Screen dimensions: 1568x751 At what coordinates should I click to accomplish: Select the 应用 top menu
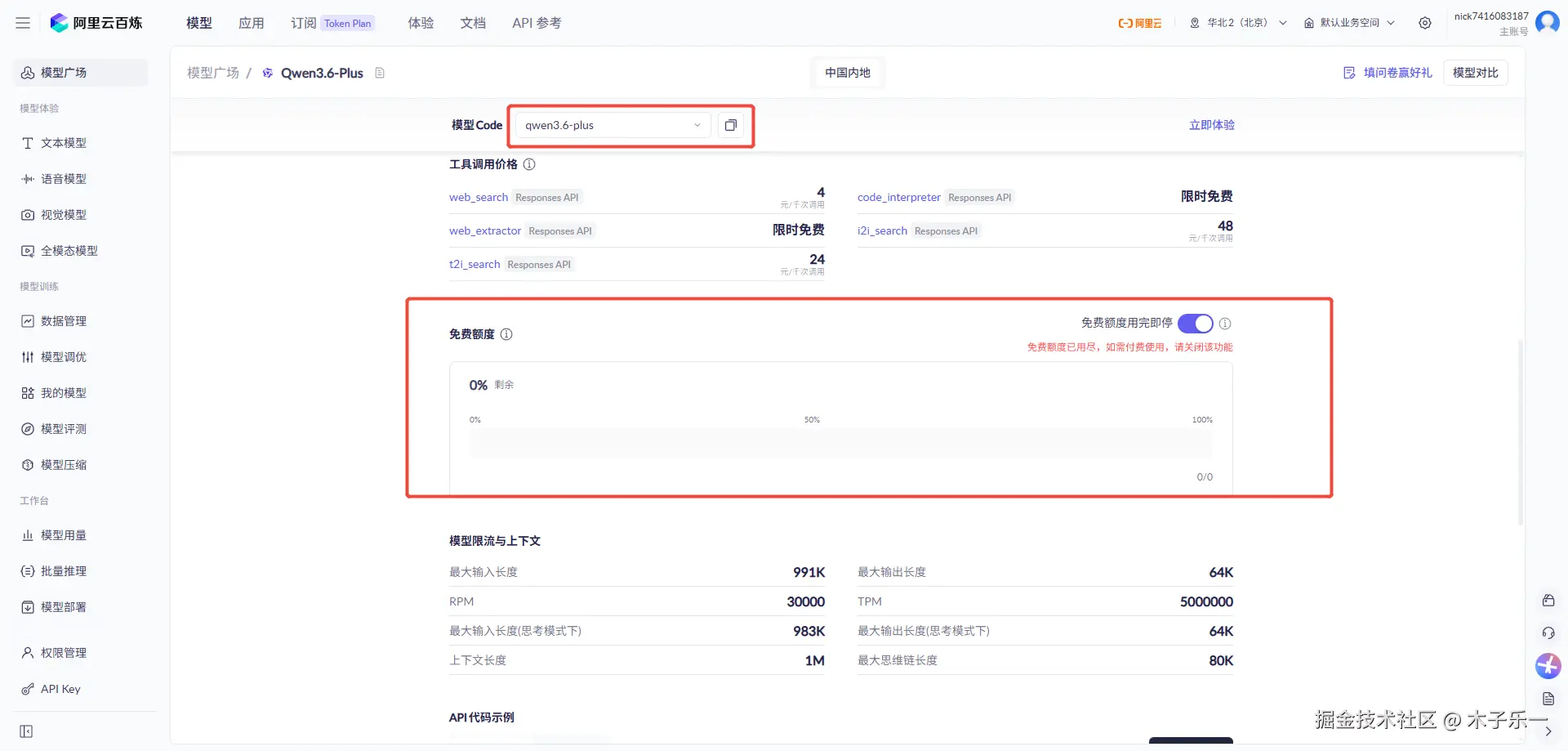[252, 23]
